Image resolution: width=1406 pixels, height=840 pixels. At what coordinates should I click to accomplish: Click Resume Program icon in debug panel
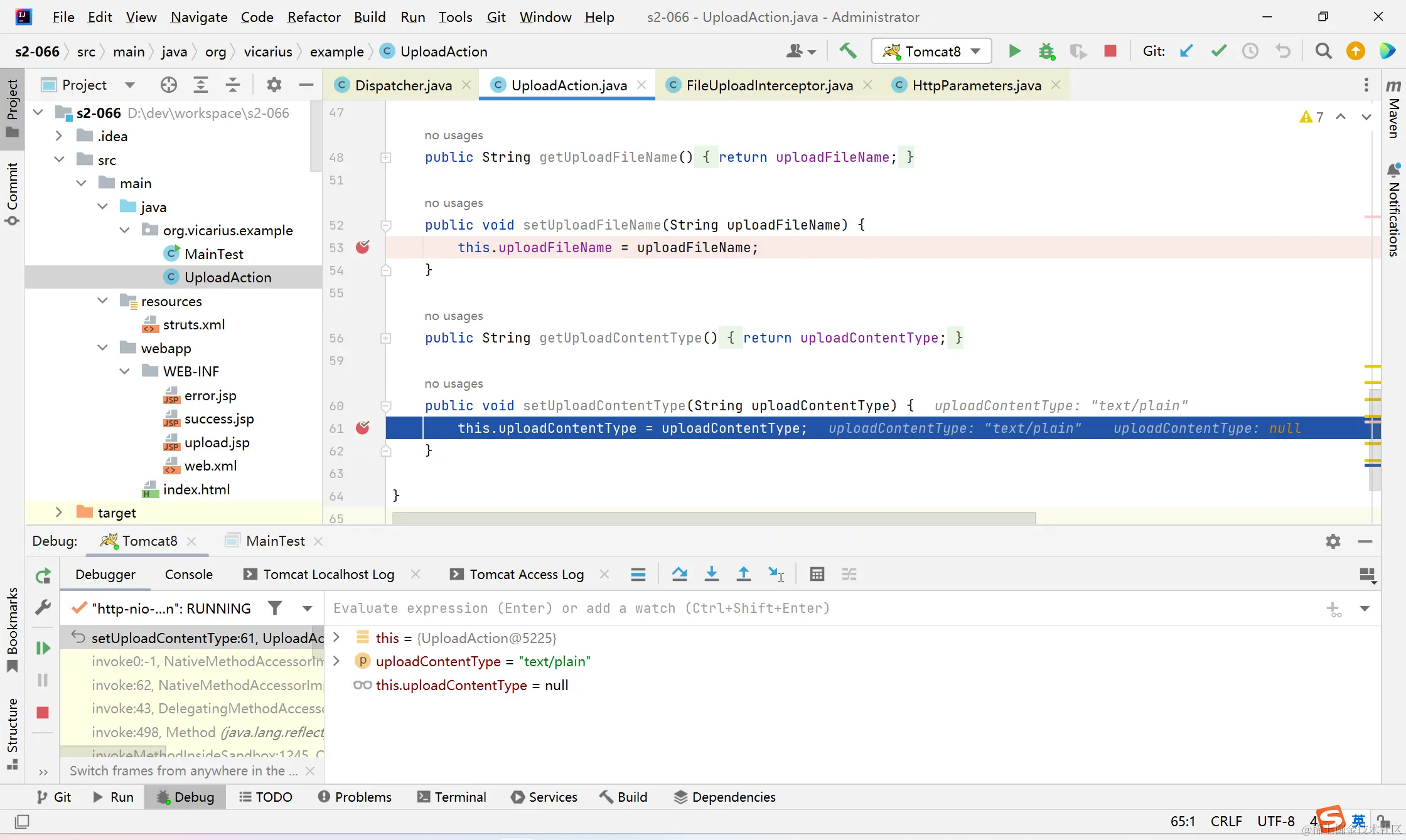tap(43, 648)
